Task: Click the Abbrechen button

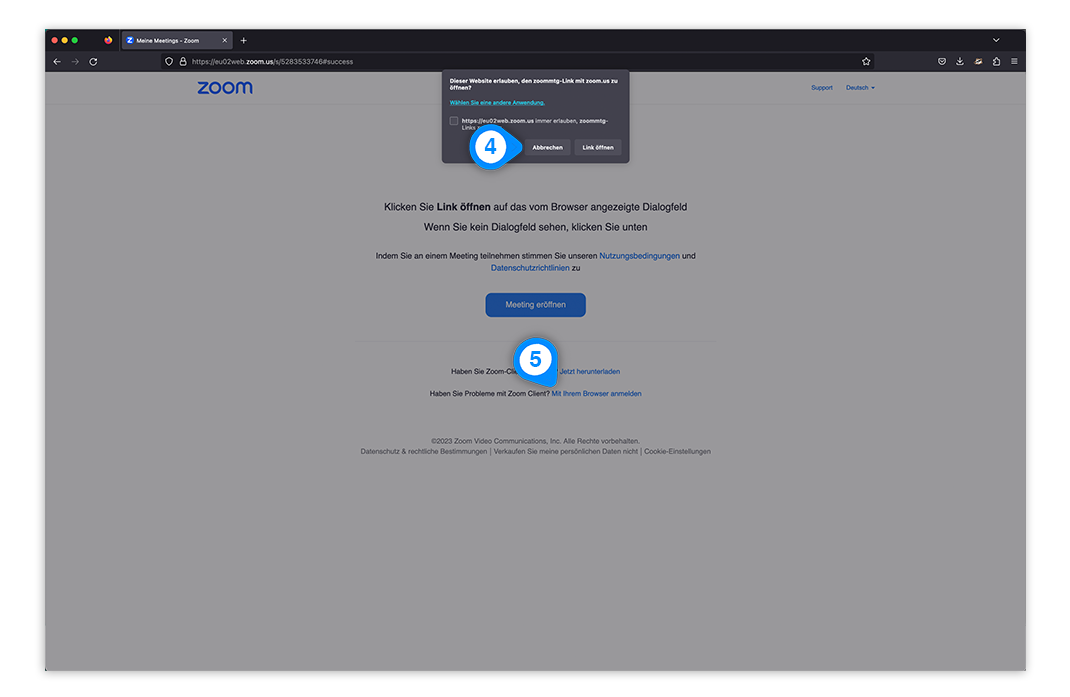Action: [x=547, y=147]
